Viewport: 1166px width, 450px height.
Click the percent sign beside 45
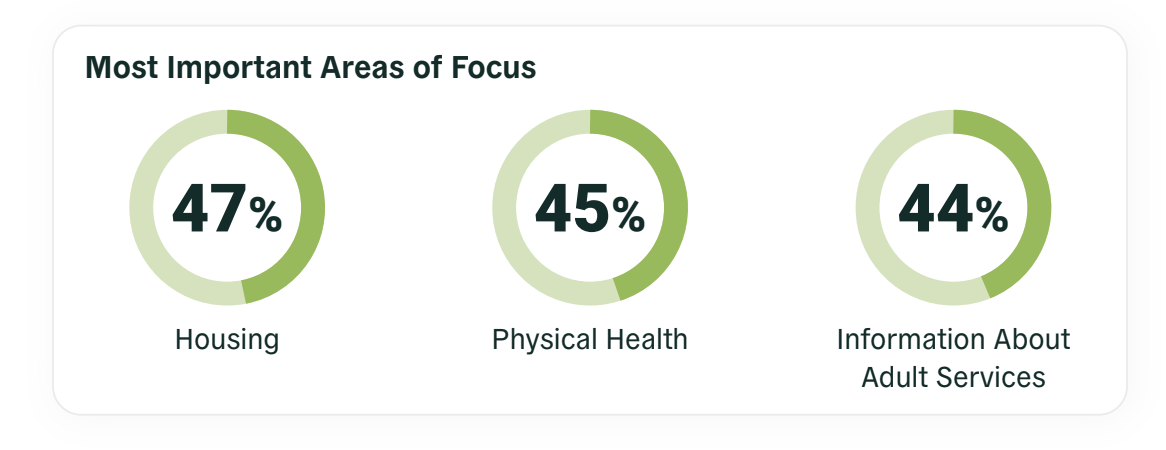(628, 215)
